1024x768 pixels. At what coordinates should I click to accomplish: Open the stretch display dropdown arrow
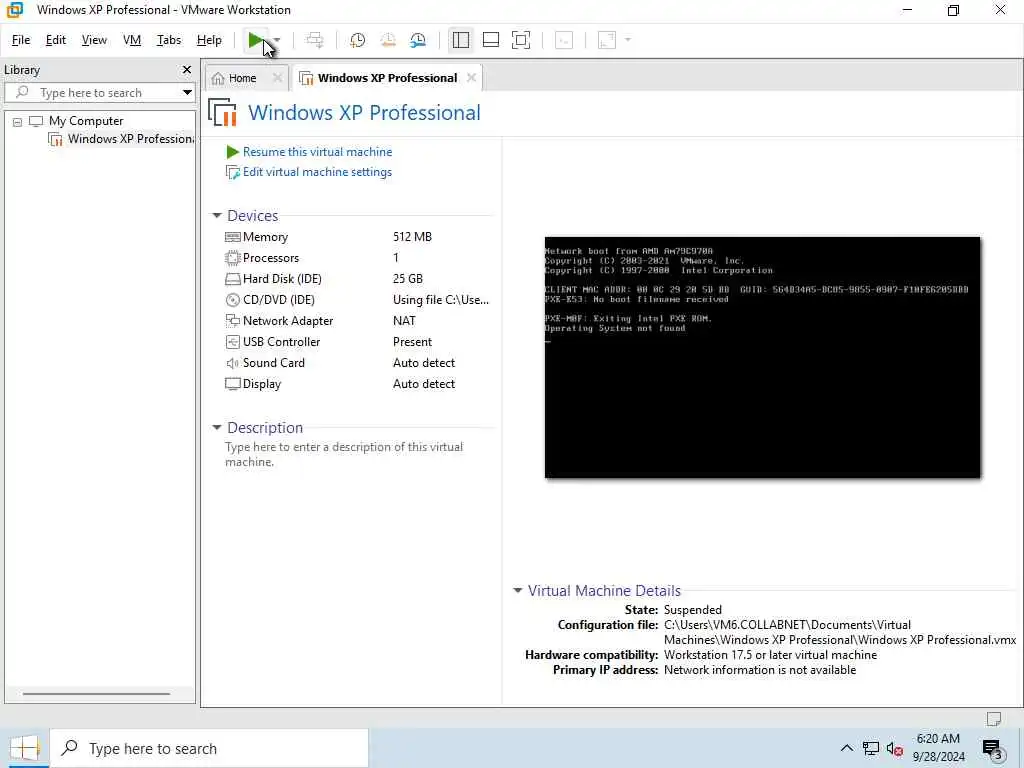click(628, 40)
